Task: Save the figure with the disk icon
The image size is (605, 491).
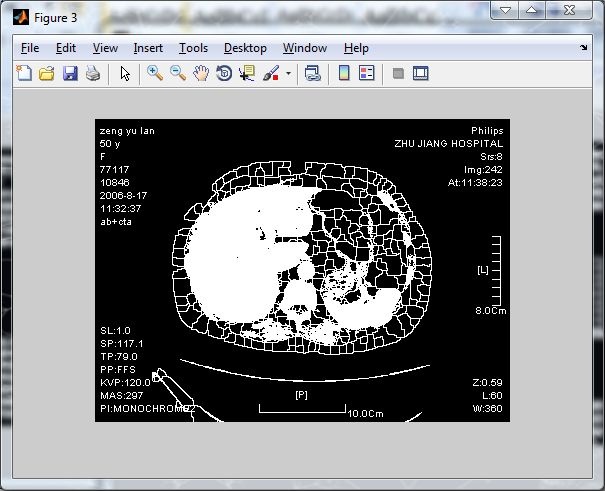Action: coord(70,73)
